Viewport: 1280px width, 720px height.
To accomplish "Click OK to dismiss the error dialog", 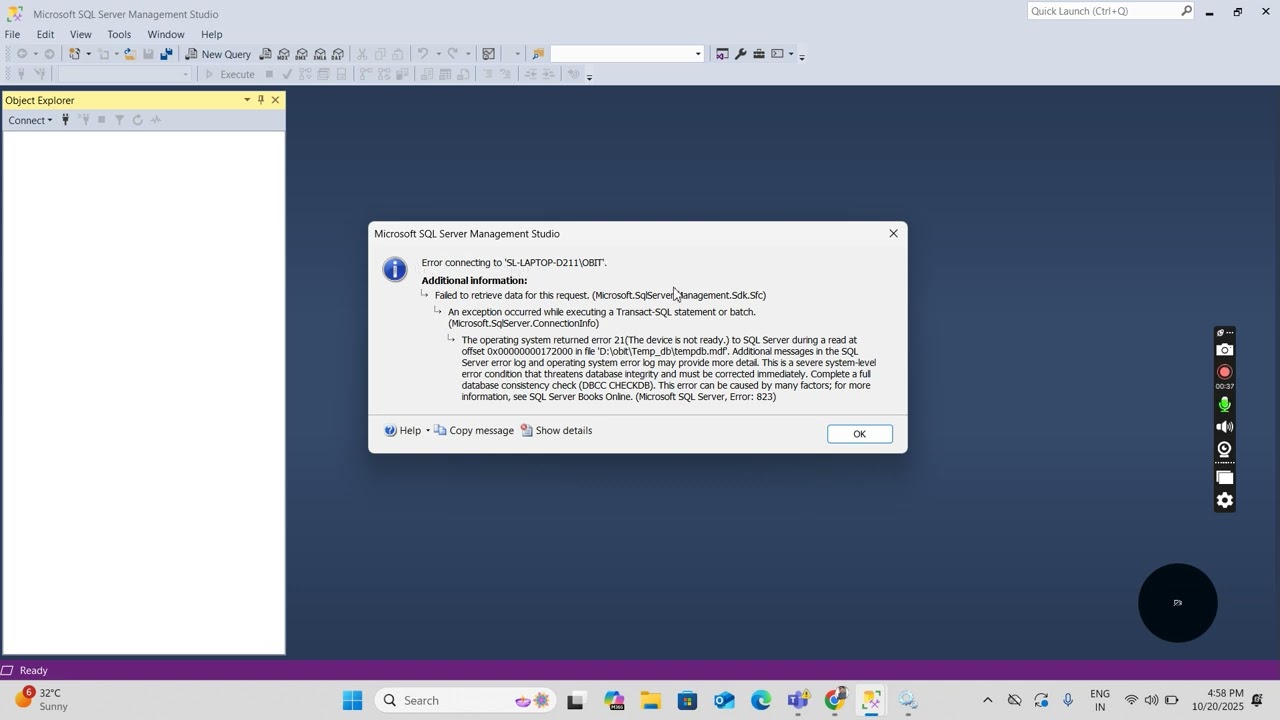I will click(x=859, y=434).
